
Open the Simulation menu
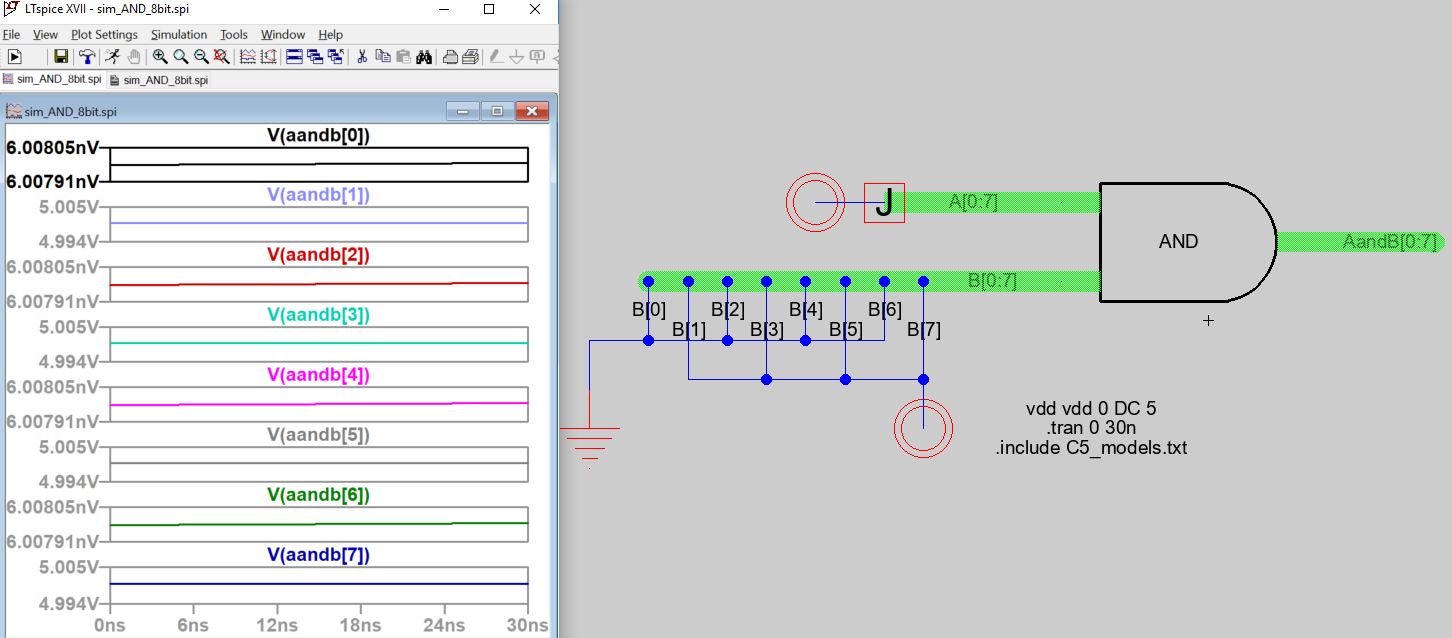pos(178,34)
